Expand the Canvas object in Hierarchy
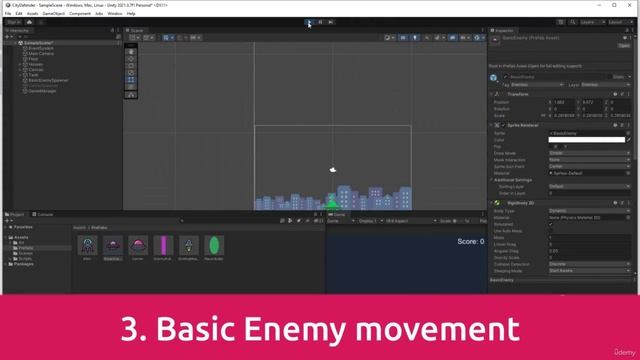This screenshot has height=360, width=640. tap(20, 70)
